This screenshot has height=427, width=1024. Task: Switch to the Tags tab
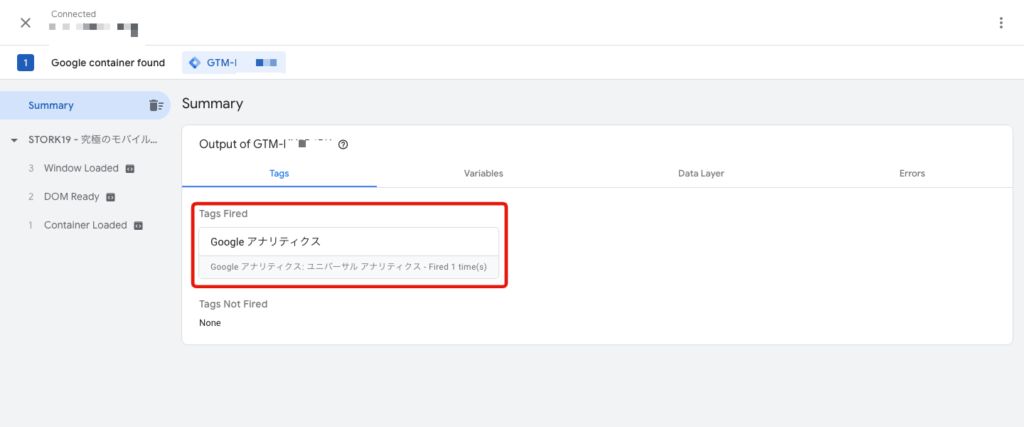tap(279, 174)
